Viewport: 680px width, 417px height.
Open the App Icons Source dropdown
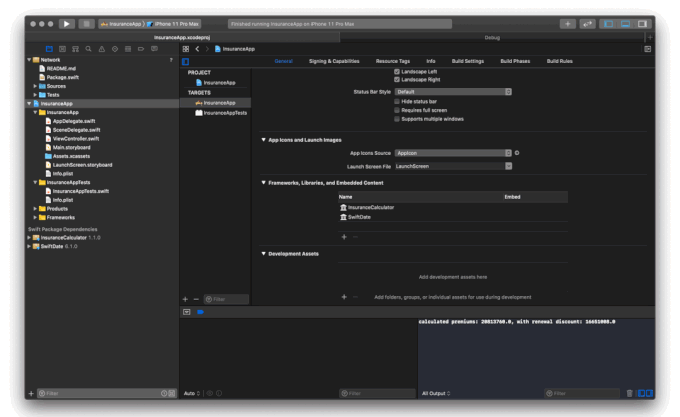click(x=453, y=153)
